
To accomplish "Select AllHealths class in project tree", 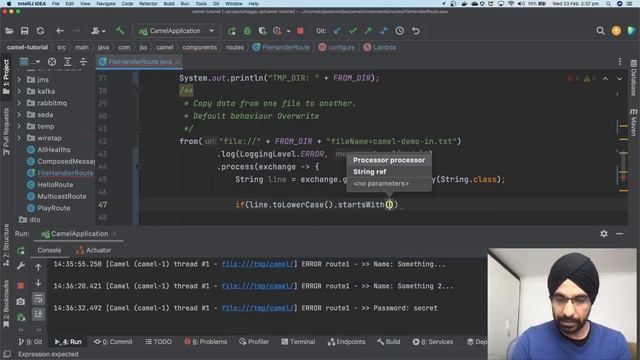I will tap(54, 150).
